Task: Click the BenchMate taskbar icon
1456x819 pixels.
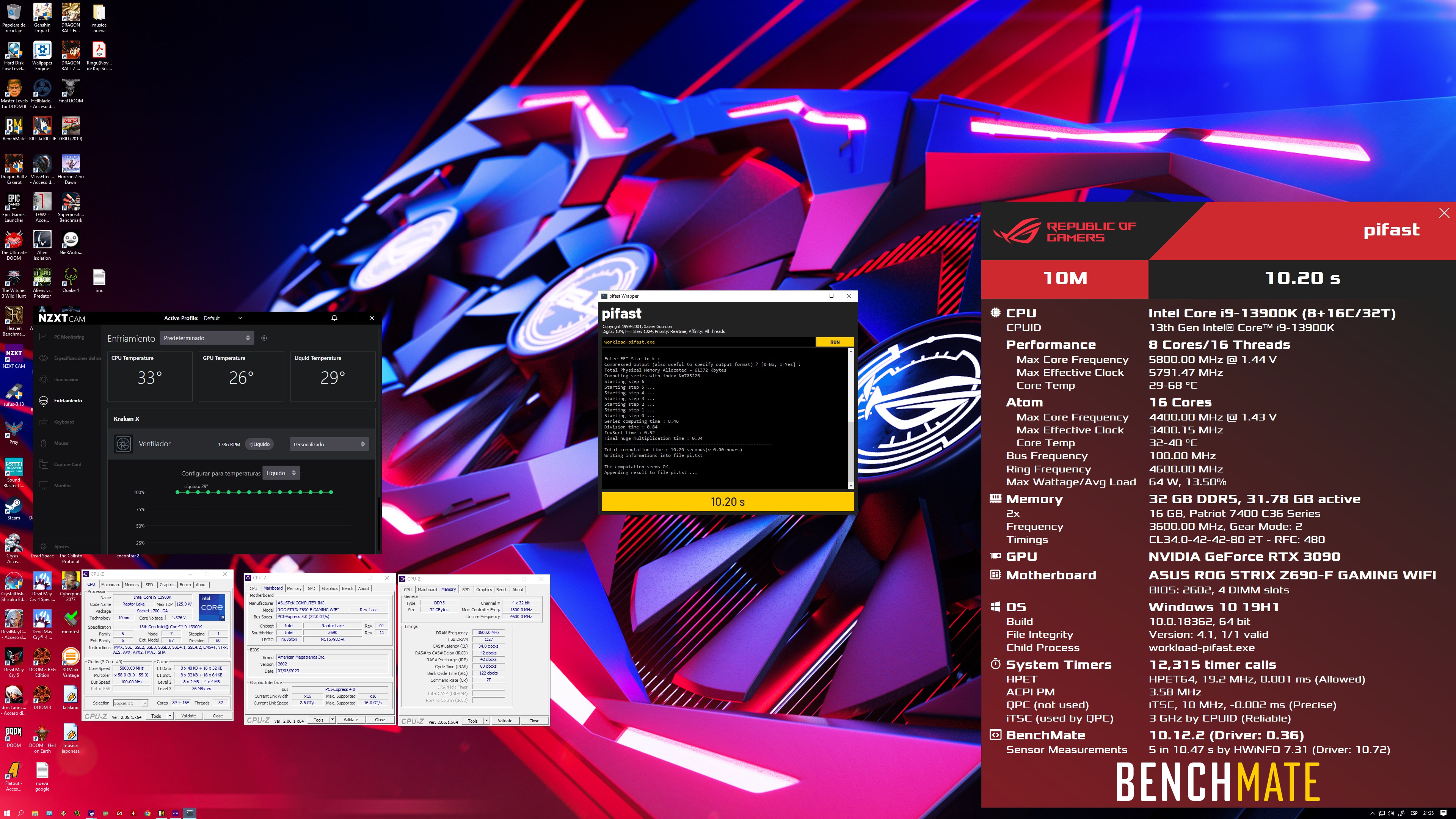Action: tap(162, 813)
